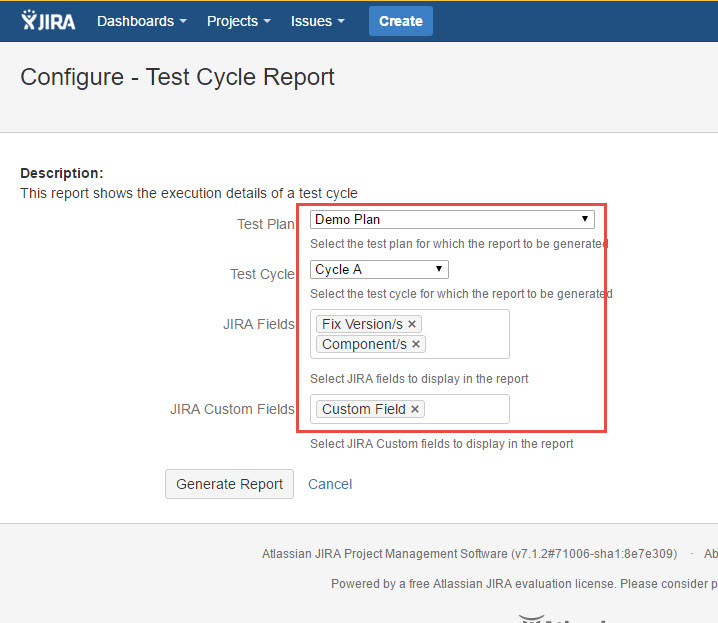Click the Generate Report button
Screen dimensions: 718x623
coord(230,484)
